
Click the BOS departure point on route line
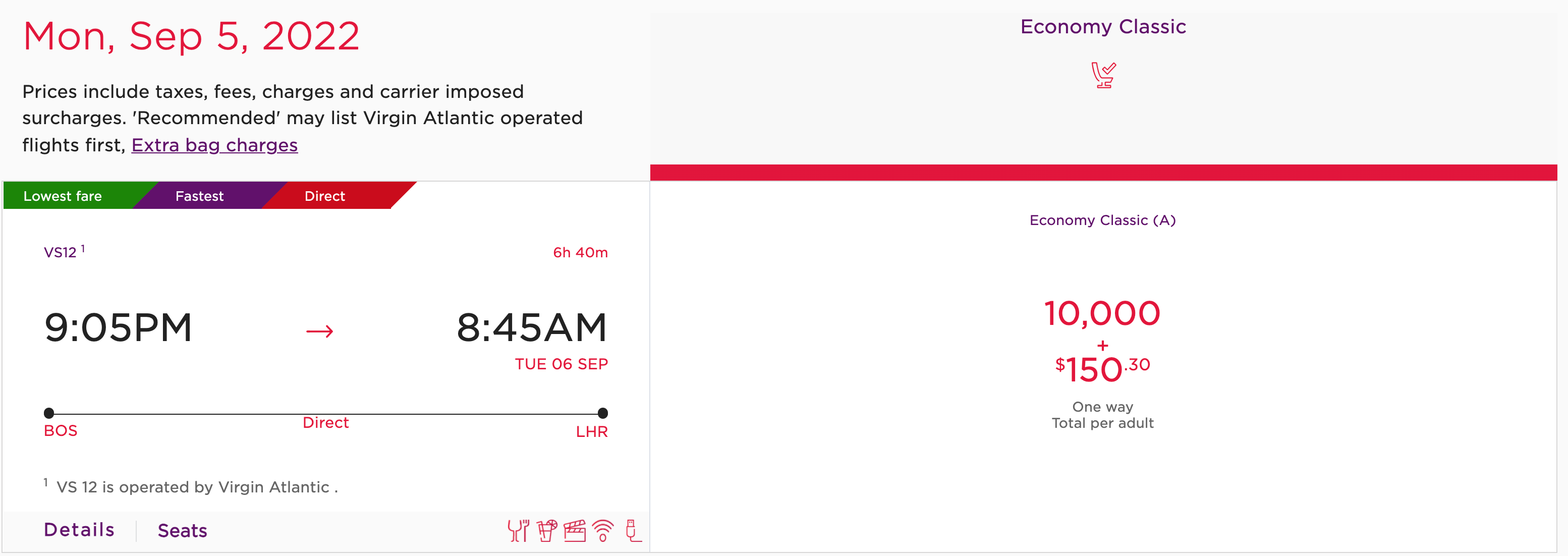click(x=49, y=413)
